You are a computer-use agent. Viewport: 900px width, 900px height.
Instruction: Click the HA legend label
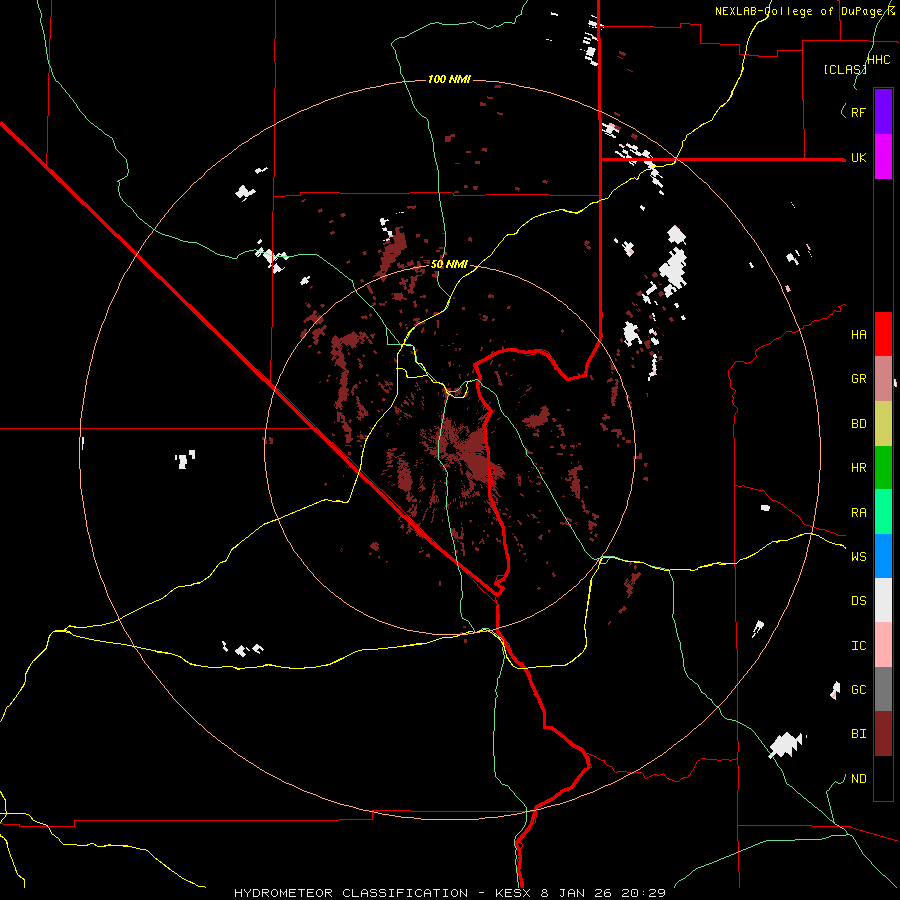[859, 335]
